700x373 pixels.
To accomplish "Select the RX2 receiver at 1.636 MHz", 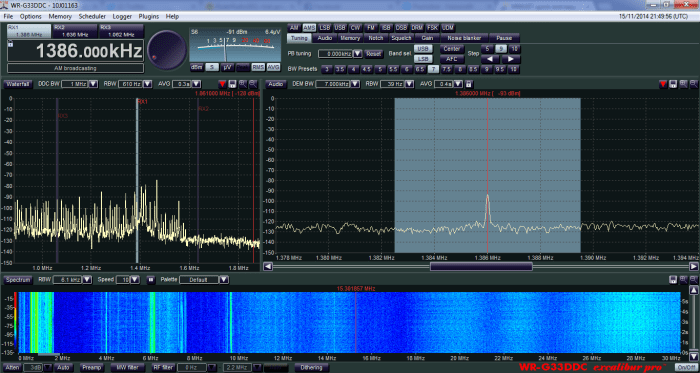I will (x=75, y=31).
